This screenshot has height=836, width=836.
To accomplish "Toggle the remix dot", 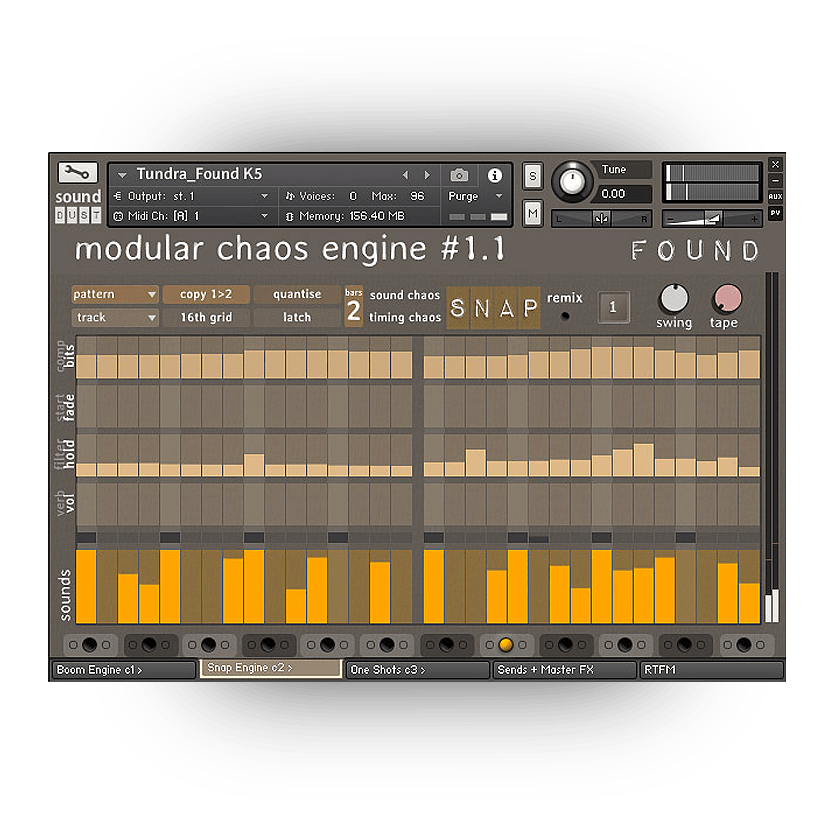I will click(x=565, y=316).
